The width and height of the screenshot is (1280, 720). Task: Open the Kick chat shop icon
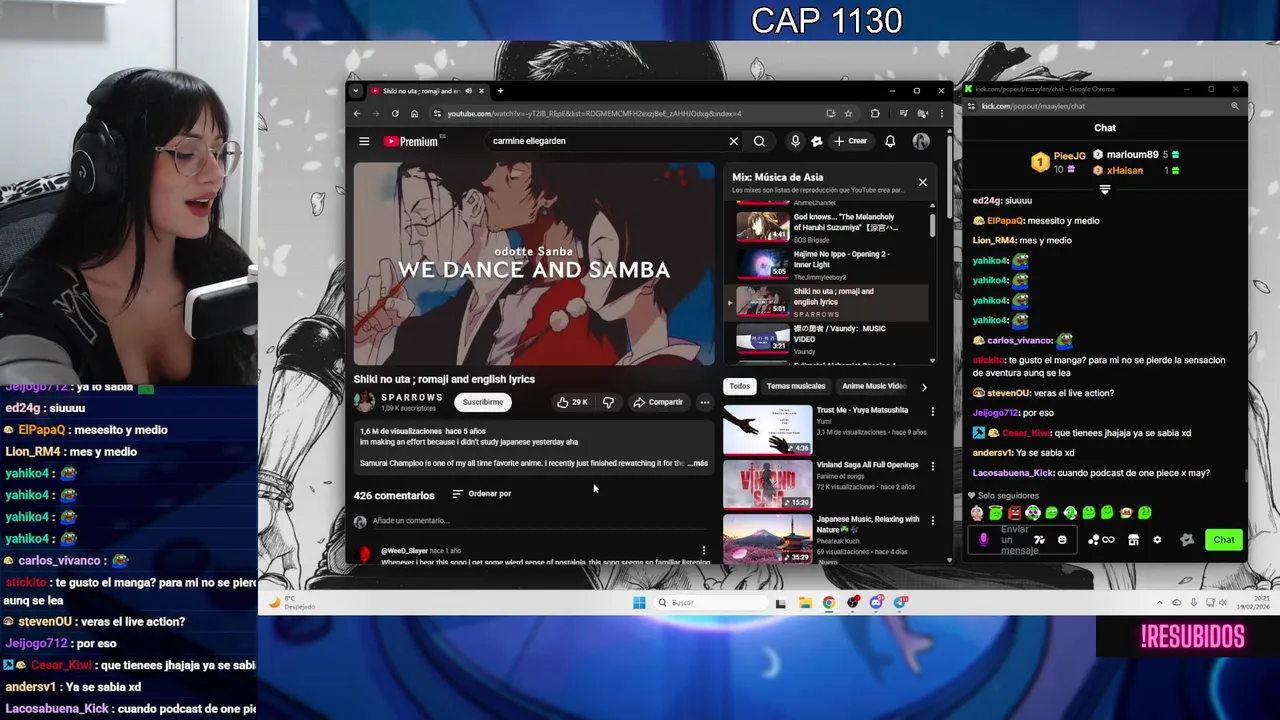(1133, 540)
